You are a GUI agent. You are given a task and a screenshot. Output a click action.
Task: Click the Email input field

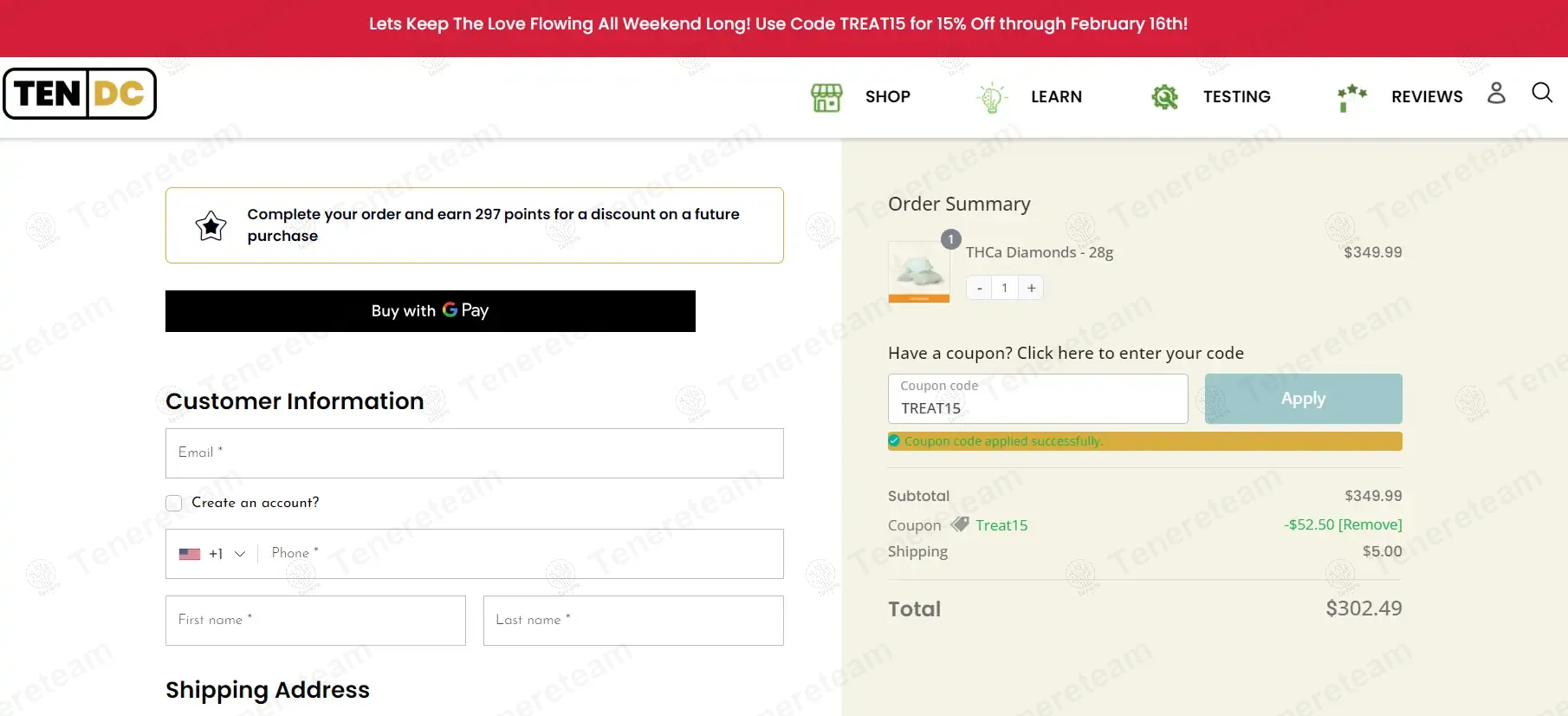pos(475,453)
